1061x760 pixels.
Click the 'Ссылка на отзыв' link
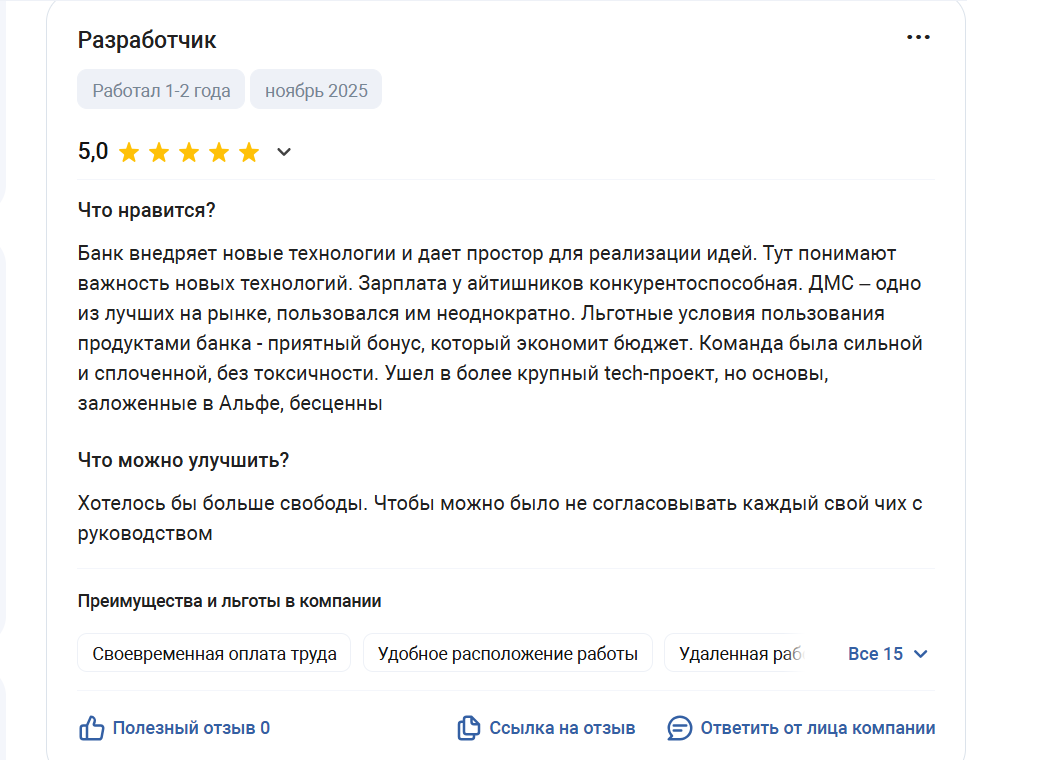click(562, 728)
